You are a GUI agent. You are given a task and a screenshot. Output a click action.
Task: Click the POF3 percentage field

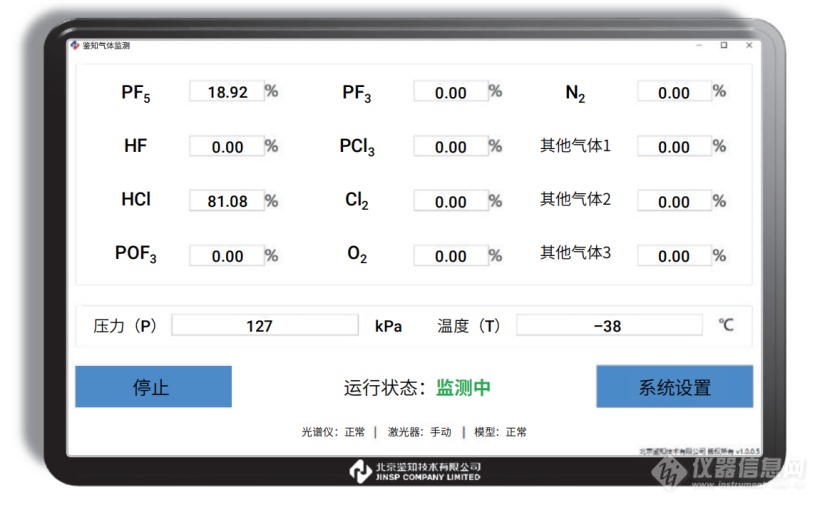(226, 256)
